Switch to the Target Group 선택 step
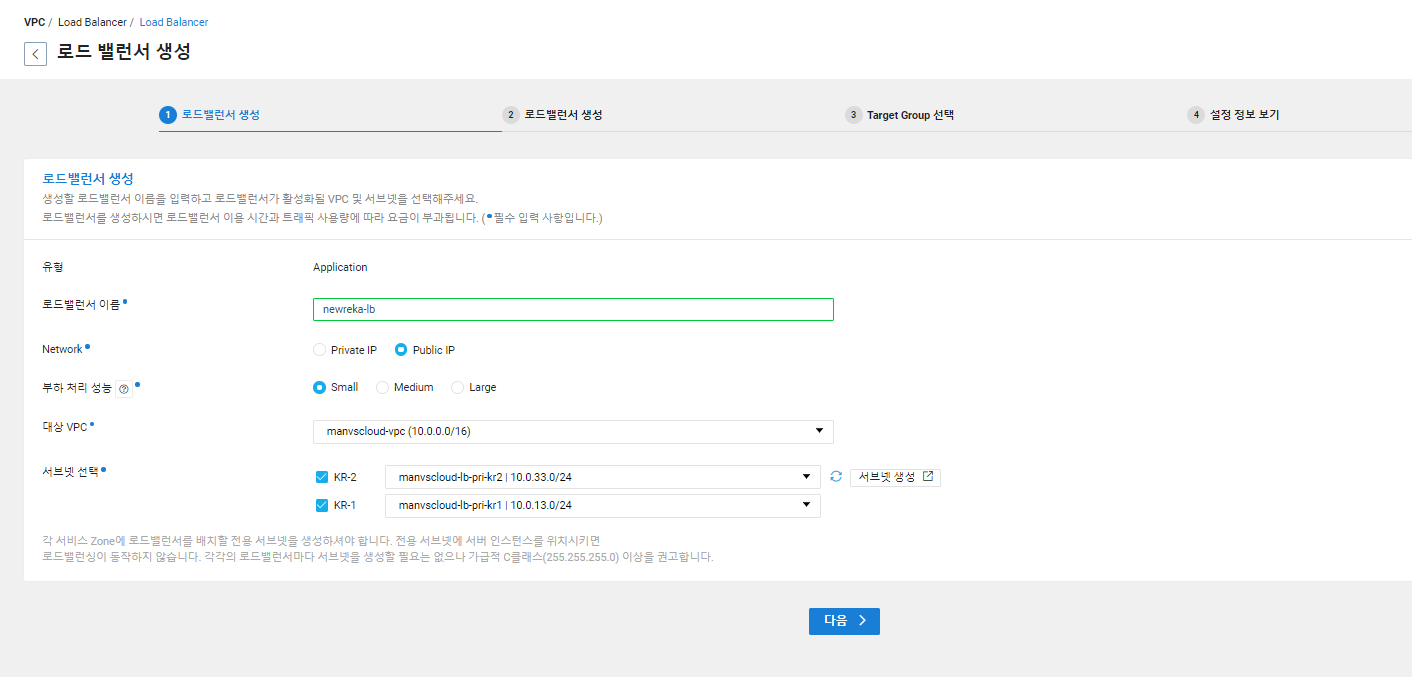This screenshot has height=677, width=1412. point(913,114)
